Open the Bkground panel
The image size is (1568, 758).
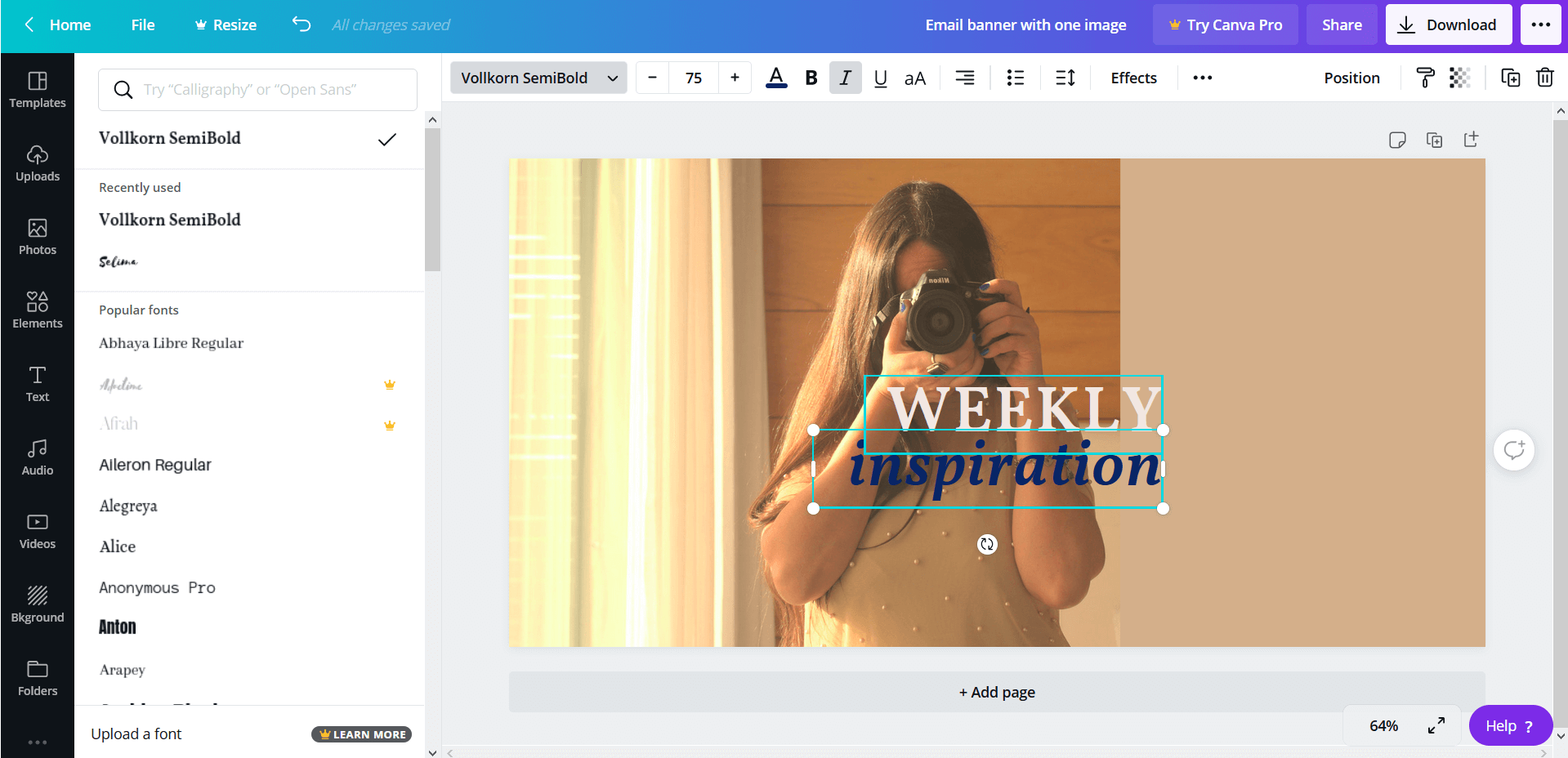(x=38, y=604)
